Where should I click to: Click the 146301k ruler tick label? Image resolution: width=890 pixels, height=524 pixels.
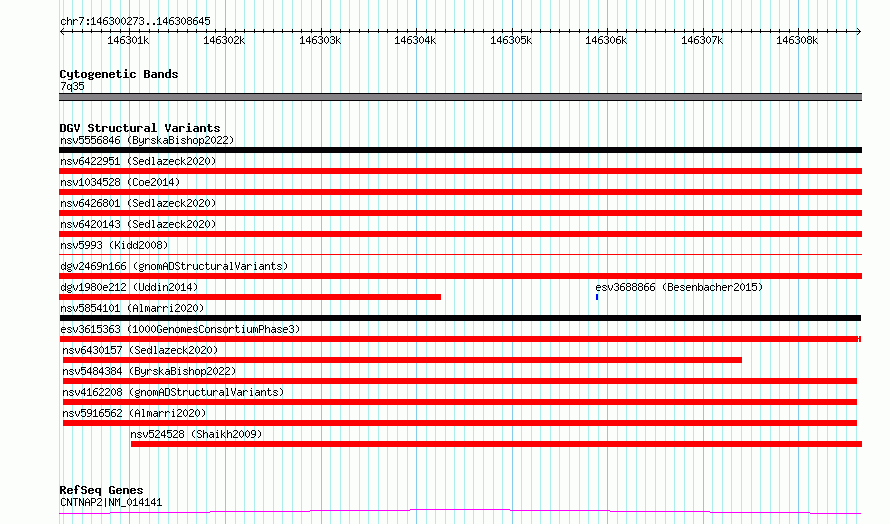tap(128, 40)
